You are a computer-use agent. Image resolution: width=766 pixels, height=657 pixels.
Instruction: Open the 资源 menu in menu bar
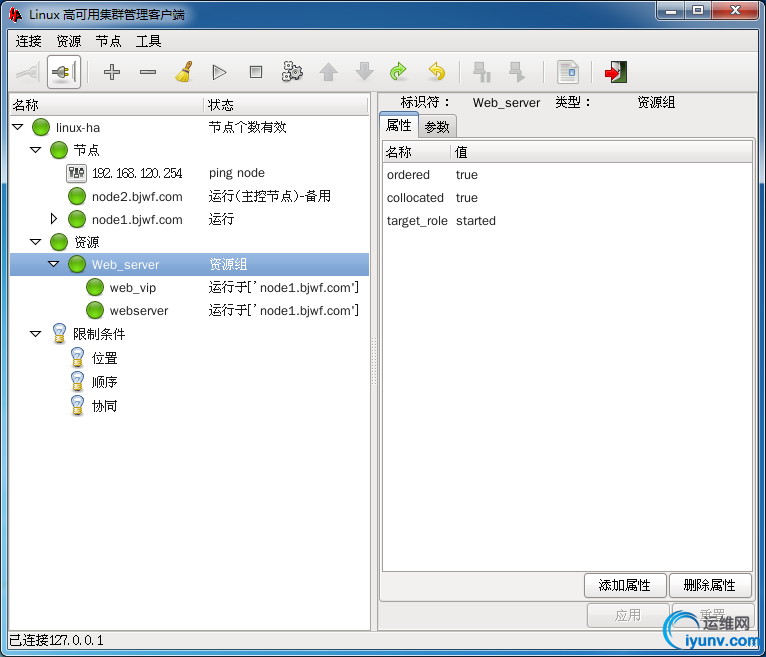point(68,42)
